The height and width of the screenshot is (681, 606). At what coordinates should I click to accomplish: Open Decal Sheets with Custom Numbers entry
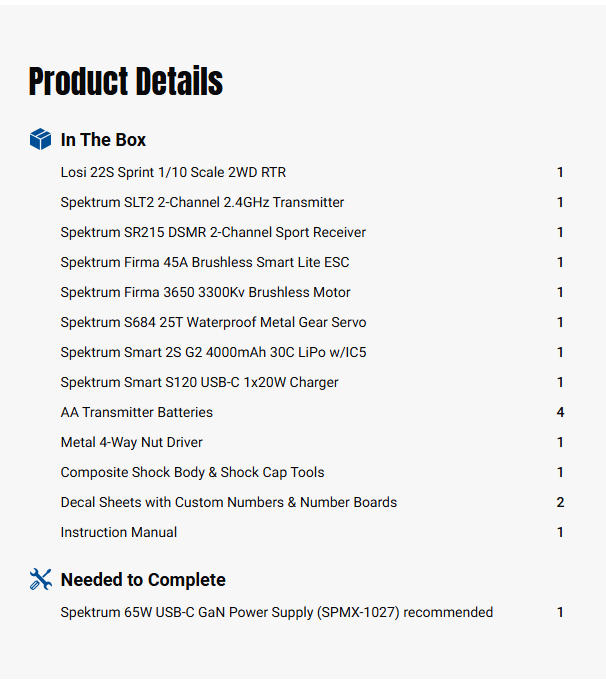tap(228, 502)
